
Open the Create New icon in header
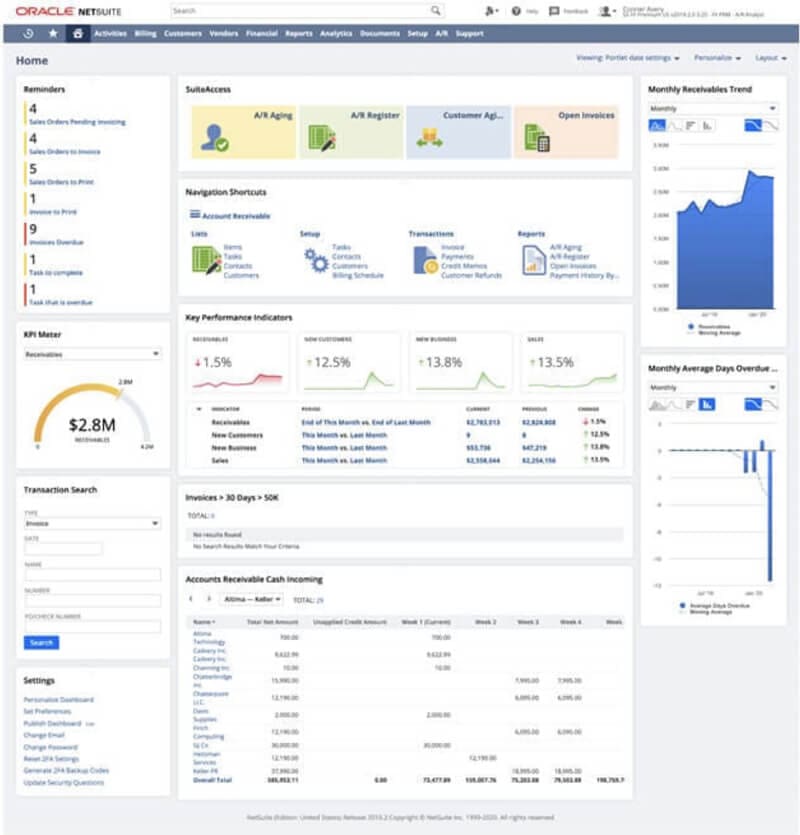click(489, 11)
